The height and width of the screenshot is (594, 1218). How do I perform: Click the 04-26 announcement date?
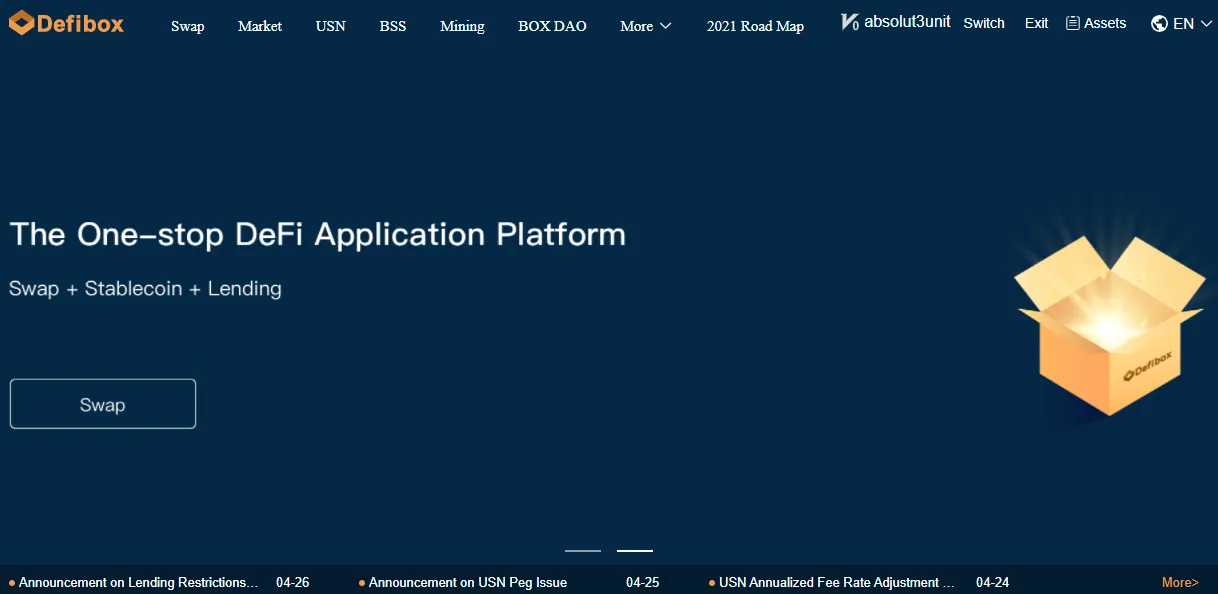(x=293, y=582)
